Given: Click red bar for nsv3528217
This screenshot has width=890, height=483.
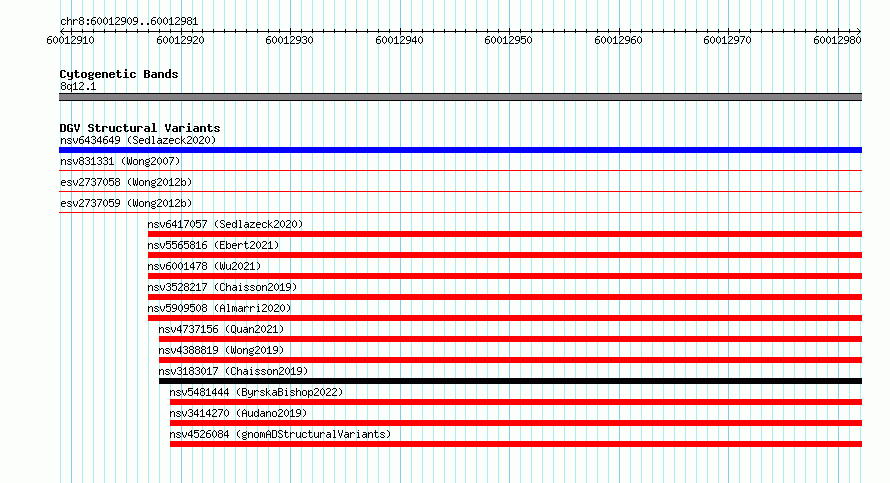Looking at the screenshot, I should 505,297.
